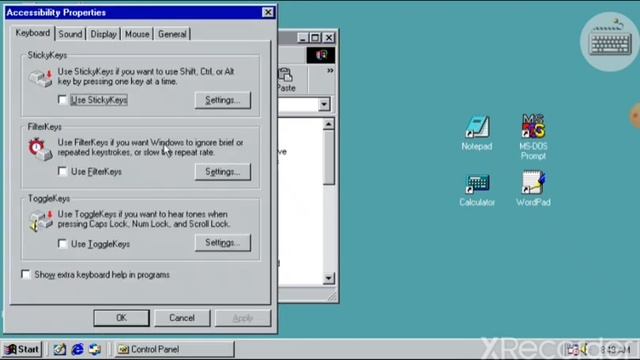640x360 pixels.
Task: Click the Paste toolbar icon in the background window
Action: (x=286, y=80)
